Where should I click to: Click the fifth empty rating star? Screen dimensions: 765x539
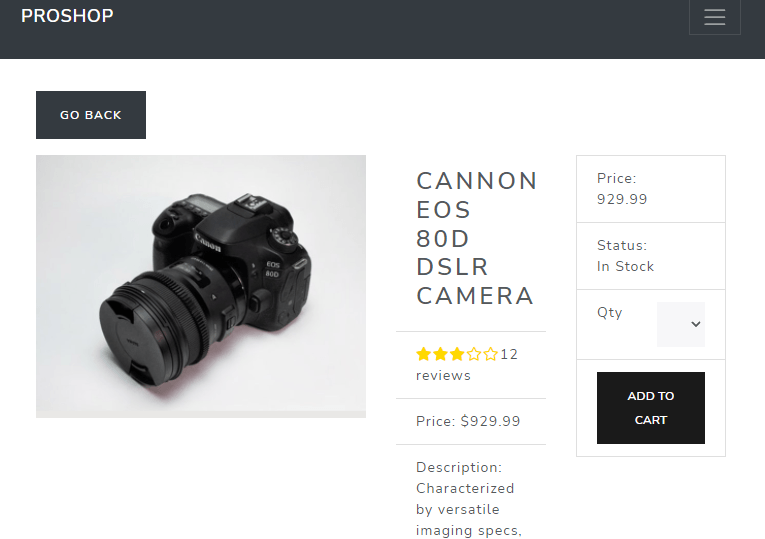(x=490, y=354)
